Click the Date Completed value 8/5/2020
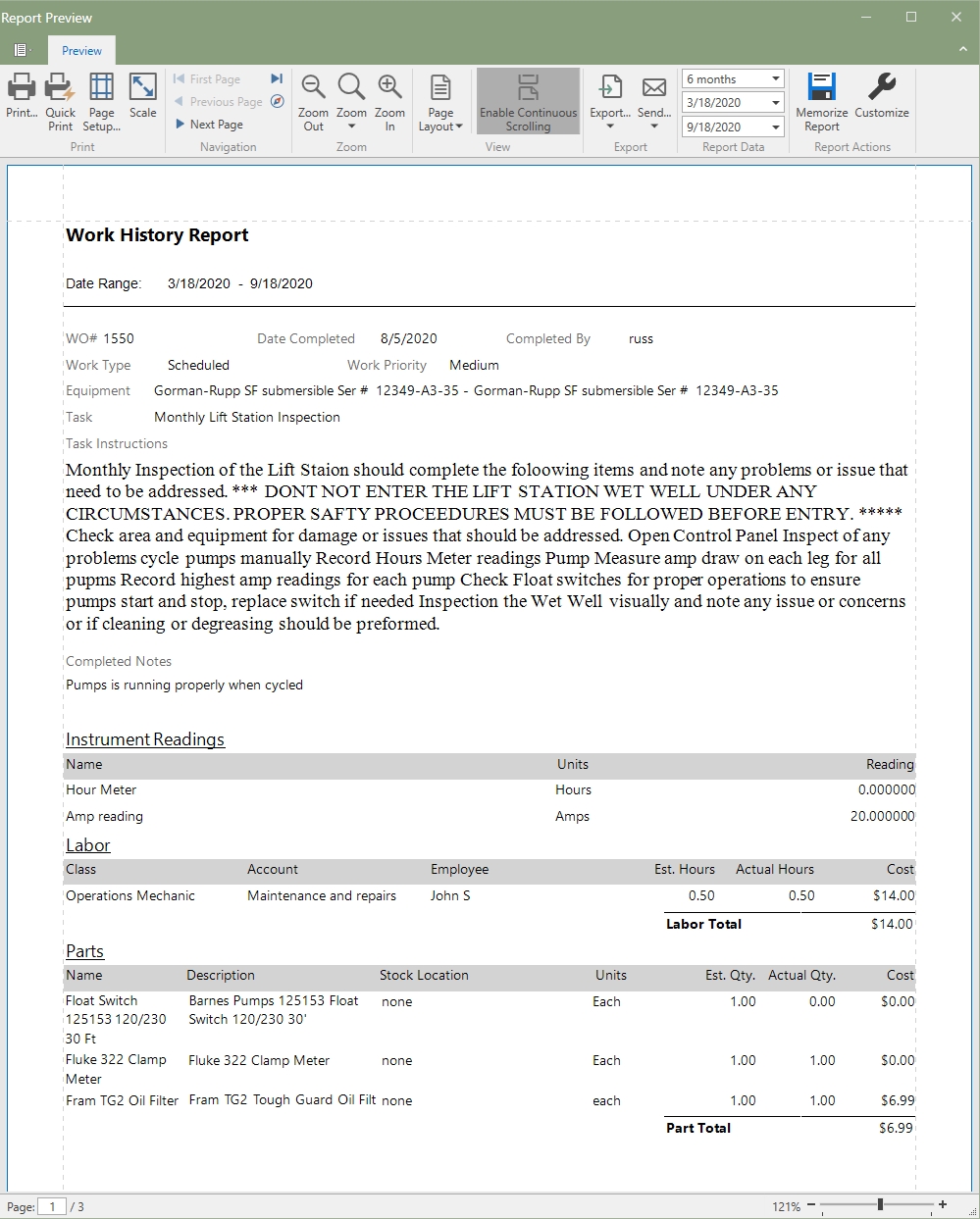This screenshot has width=980, height=1219. click(x=409, y=338)
